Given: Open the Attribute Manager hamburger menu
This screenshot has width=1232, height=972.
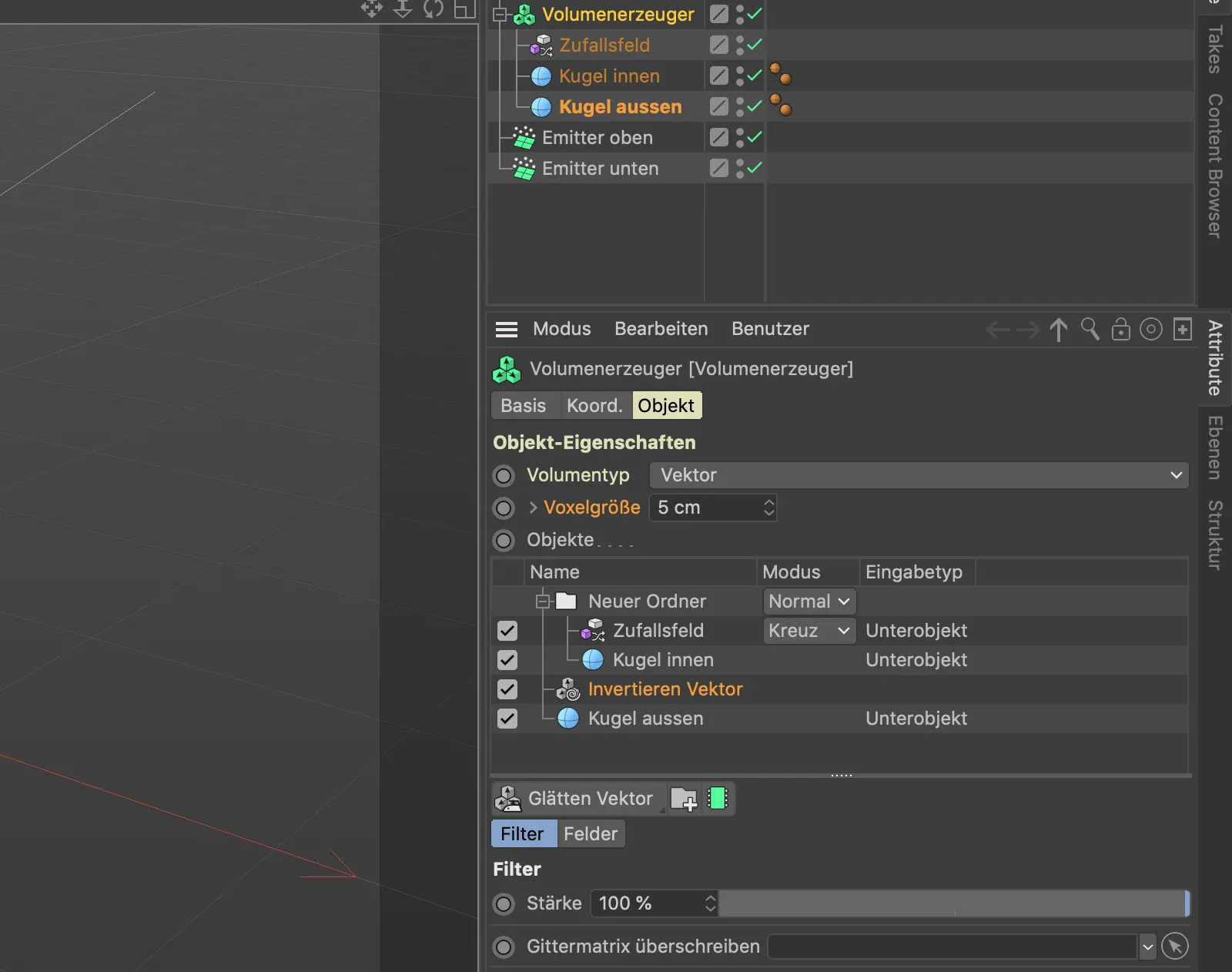Looking at the screenshot, I should (507, 330).
